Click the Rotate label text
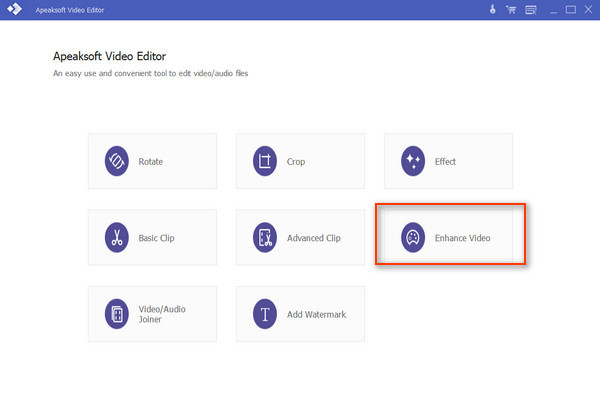Image resolution: width=600 pixels, height=407 pixels. (x=150, y=162)
